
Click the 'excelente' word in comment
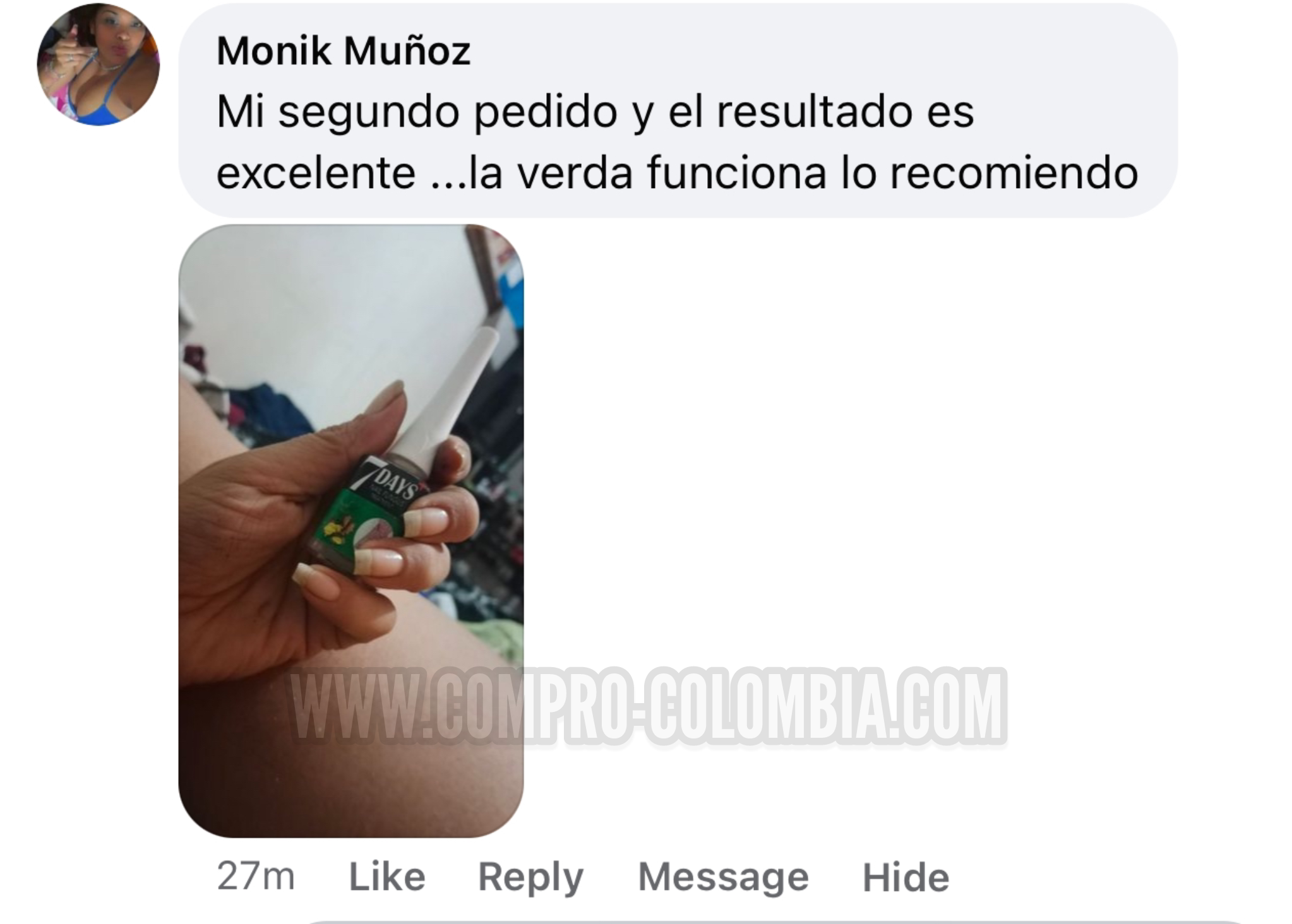click(316, 173)
